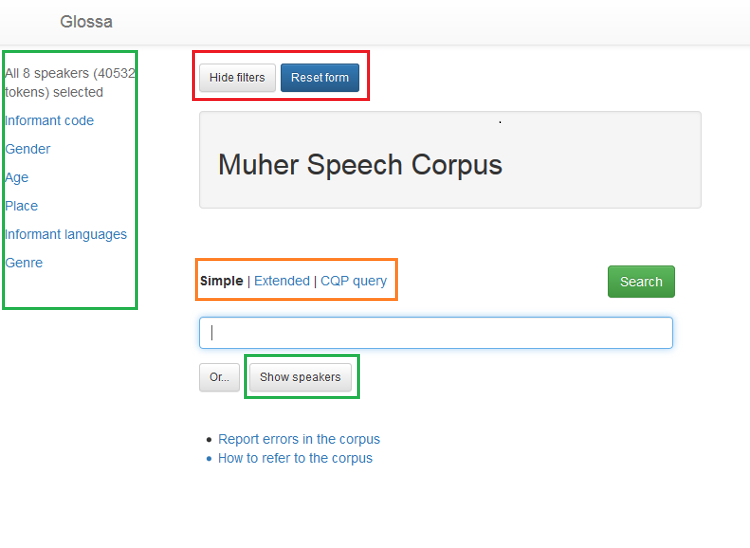Open the Informant languages filter
This screenshot has height=548, width=750.
pos(66,235)
